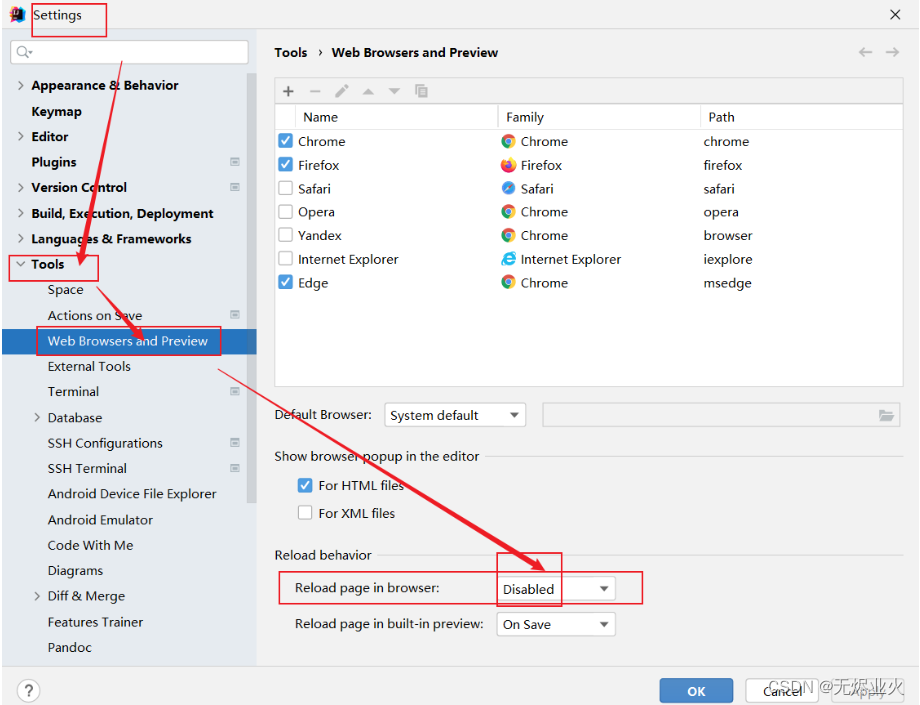Open Reload page in built-in preview dropdown
Screen dimensions: 920x705
556,624
